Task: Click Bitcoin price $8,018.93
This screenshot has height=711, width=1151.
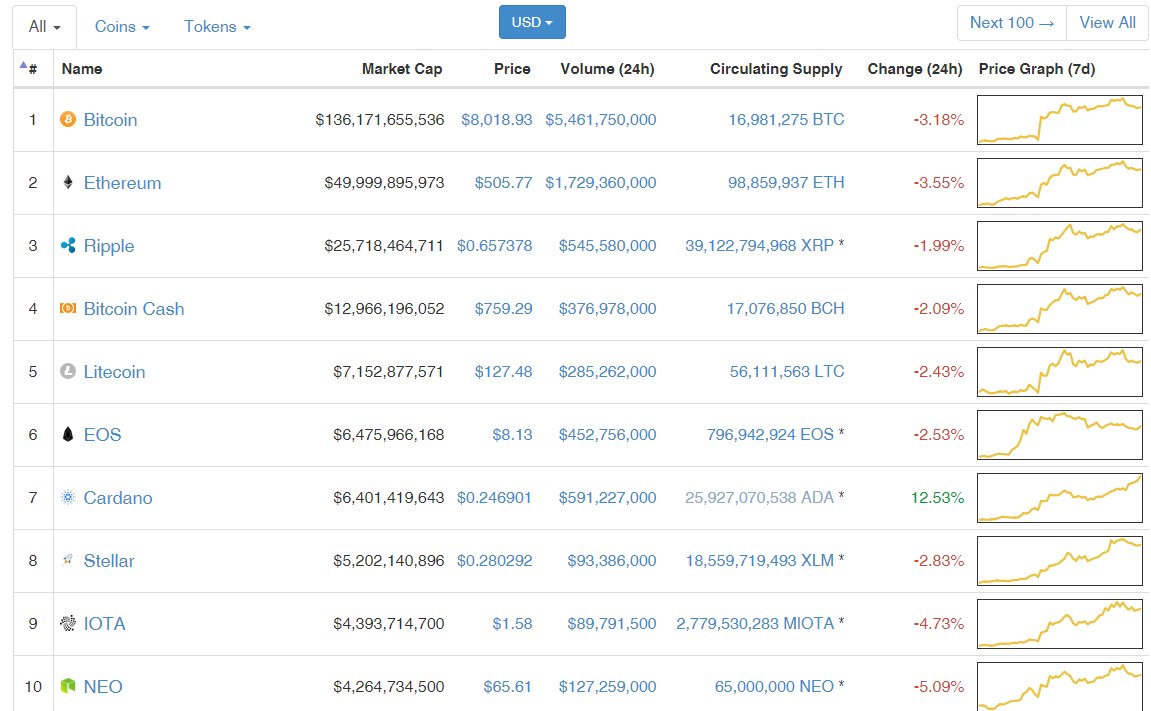Action: pos(496,120)
